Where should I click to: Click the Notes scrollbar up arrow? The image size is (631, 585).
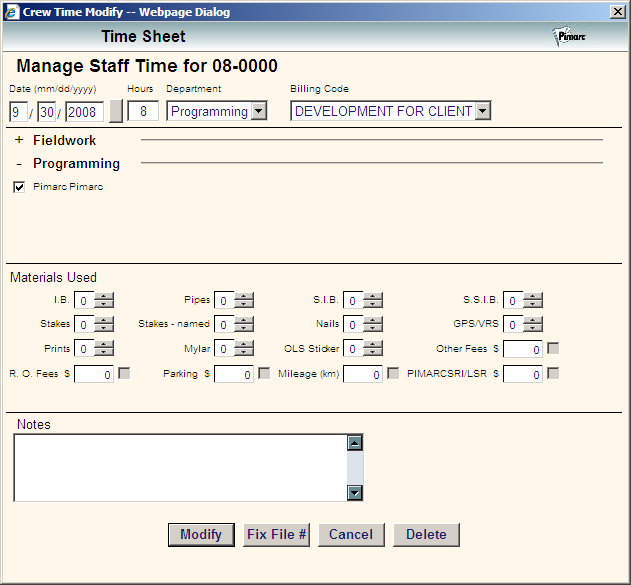click(x=355, y=443)
